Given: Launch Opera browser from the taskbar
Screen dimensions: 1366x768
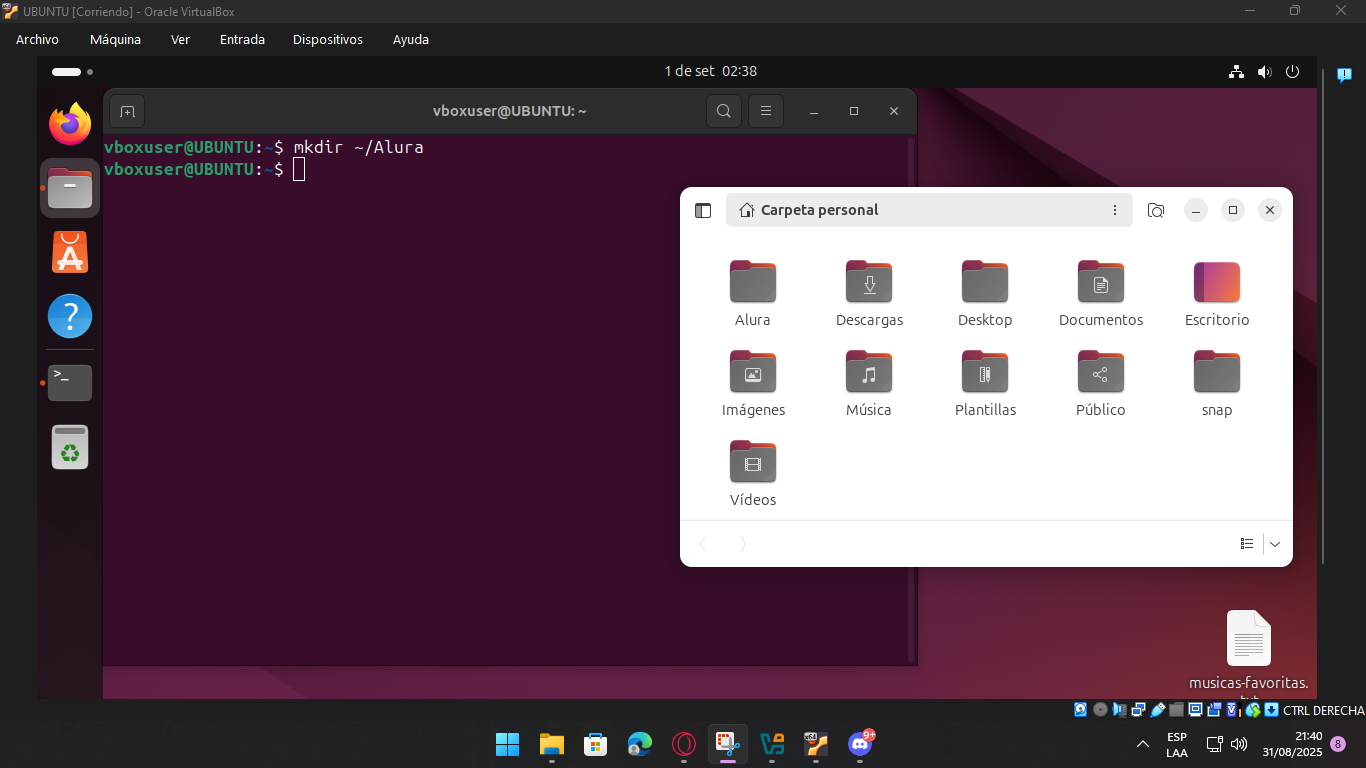Looking at the screenshot, I should pyautogui.click(x=684, y=744).
